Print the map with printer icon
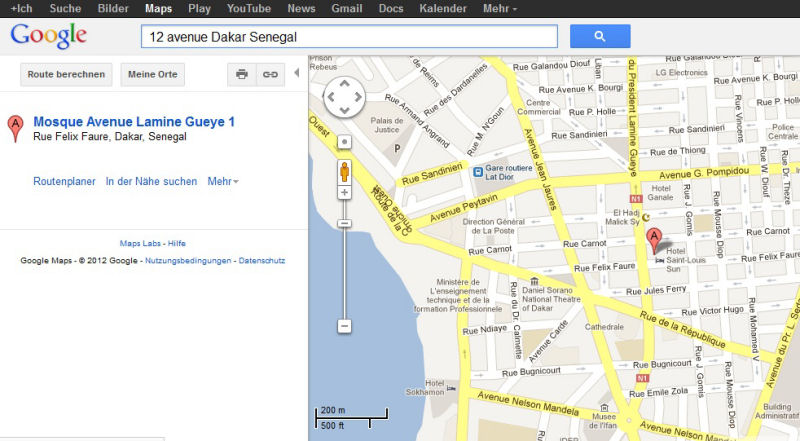Screen dimensions: 800x441 click(242, 75)
